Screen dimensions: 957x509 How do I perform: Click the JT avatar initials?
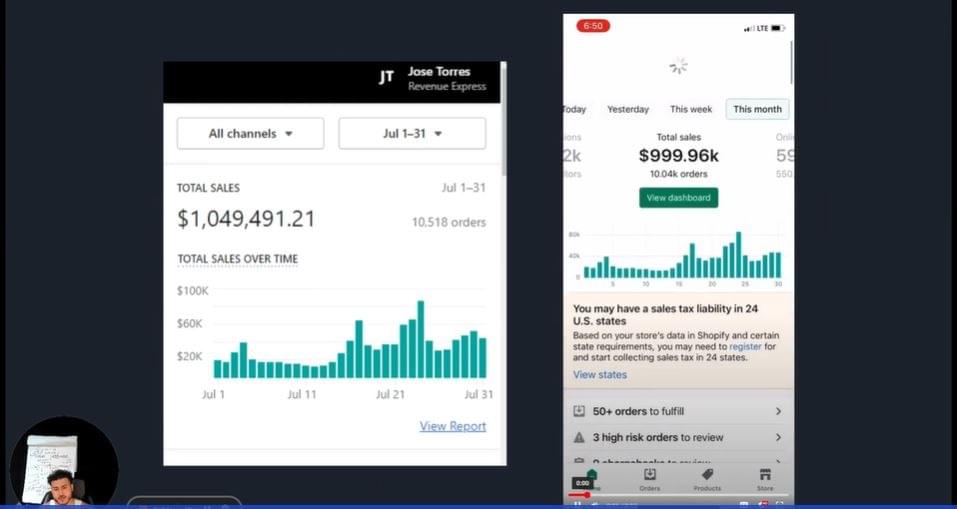pos(386,77)
